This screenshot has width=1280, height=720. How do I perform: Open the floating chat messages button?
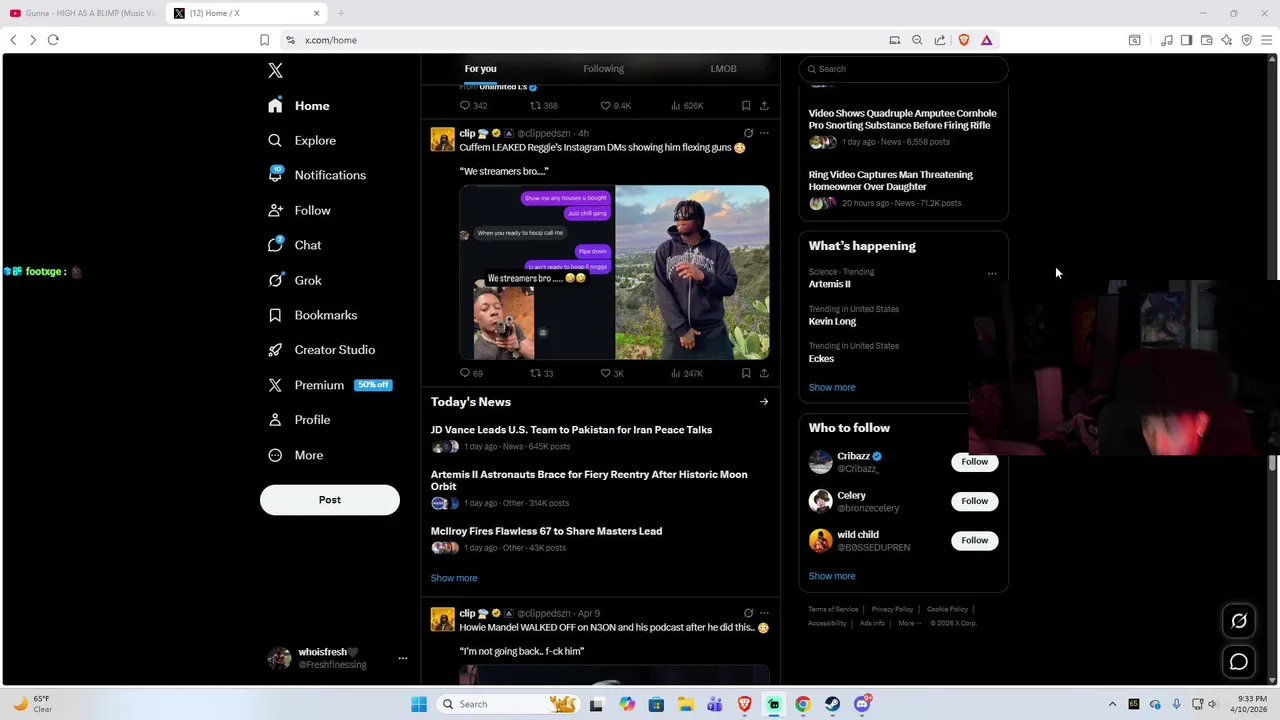click(1239, 662)
